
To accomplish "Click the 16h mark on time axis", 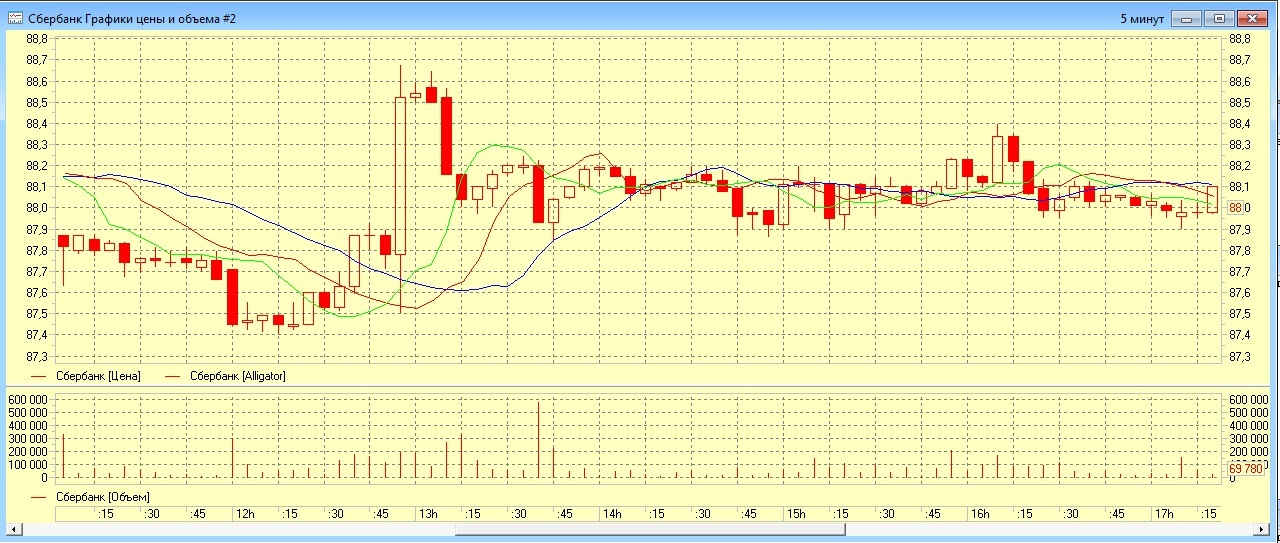I will 980,513.
